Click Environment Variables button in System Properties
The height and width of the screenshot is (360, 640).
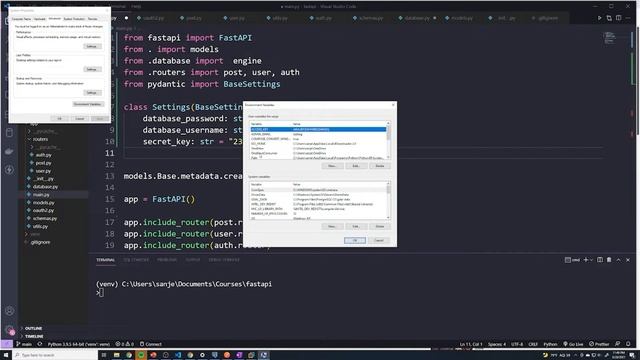88,104
